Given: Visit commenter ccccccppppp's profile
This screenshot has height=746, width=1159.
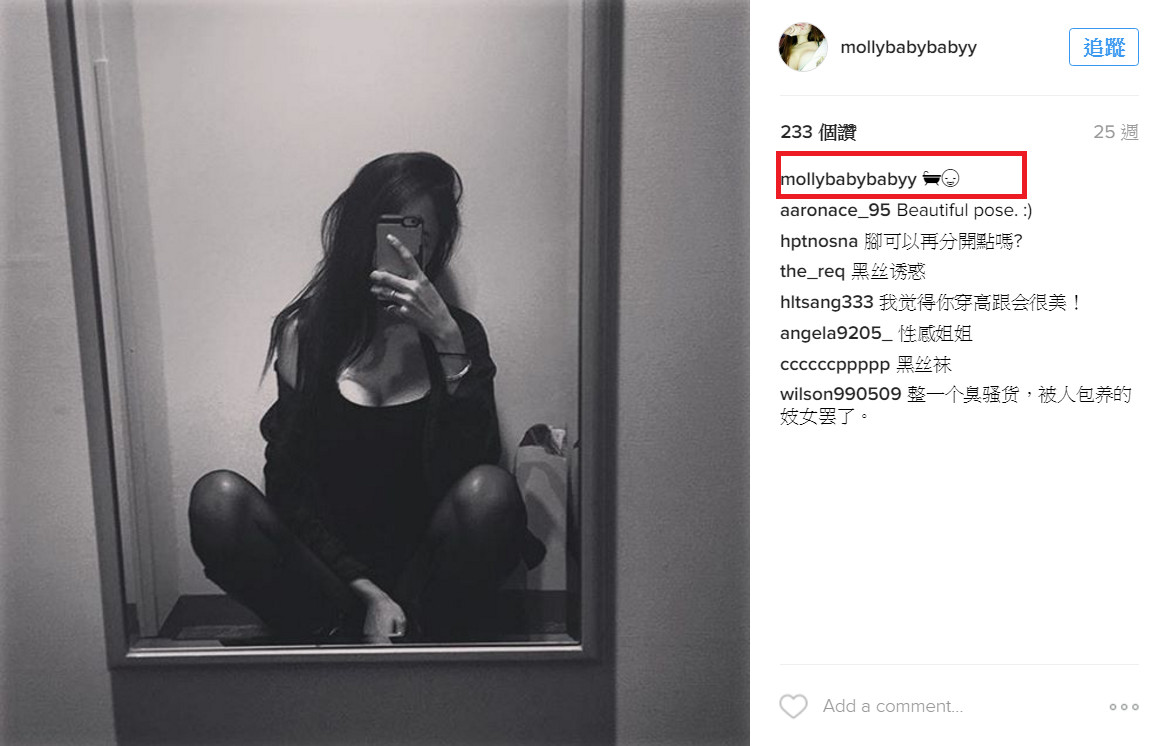Looking at the screenshot, I should [x=835, y=364].
